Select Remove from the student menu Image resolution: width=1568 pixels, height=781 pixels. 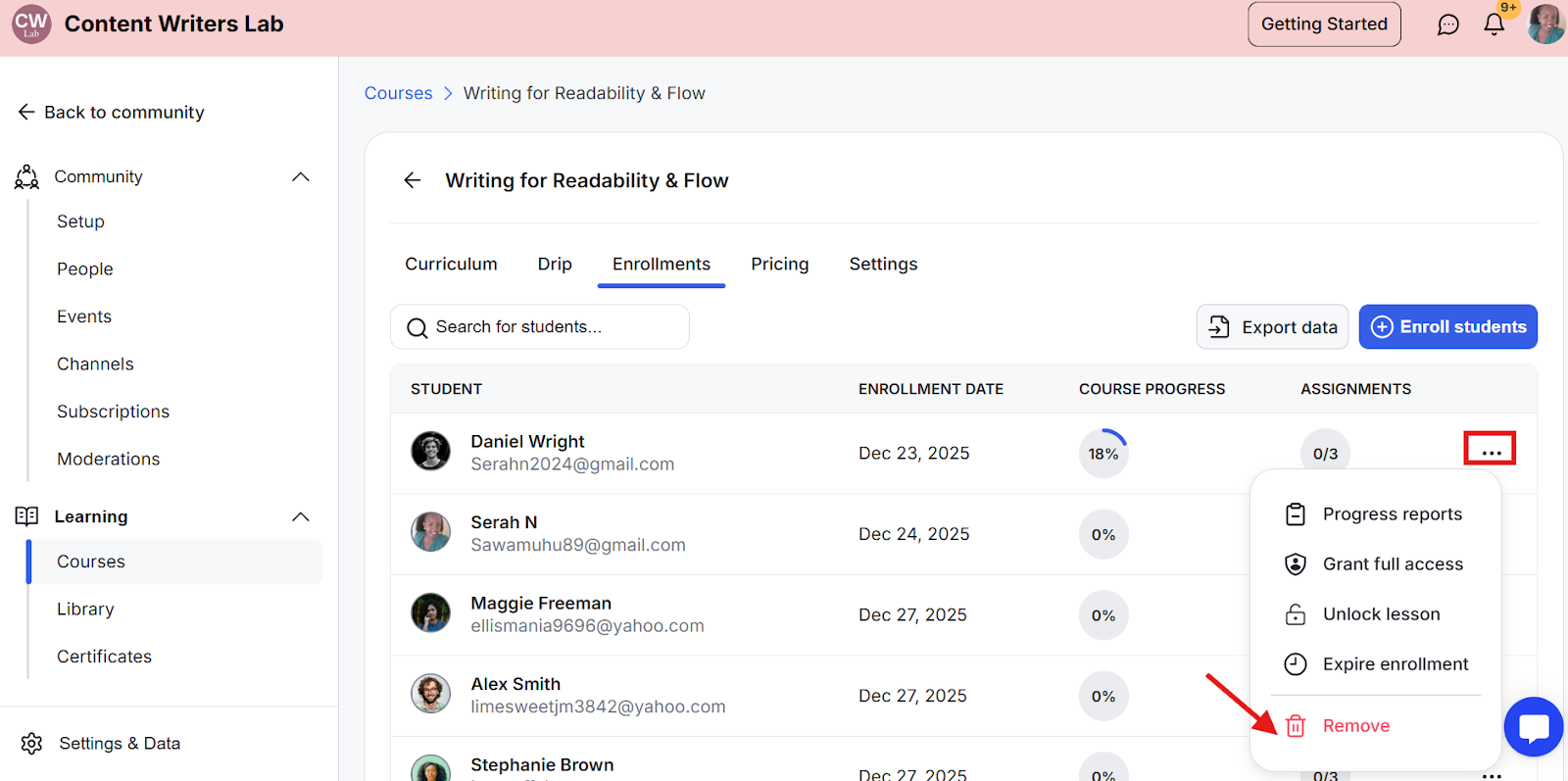point(1355,726)
